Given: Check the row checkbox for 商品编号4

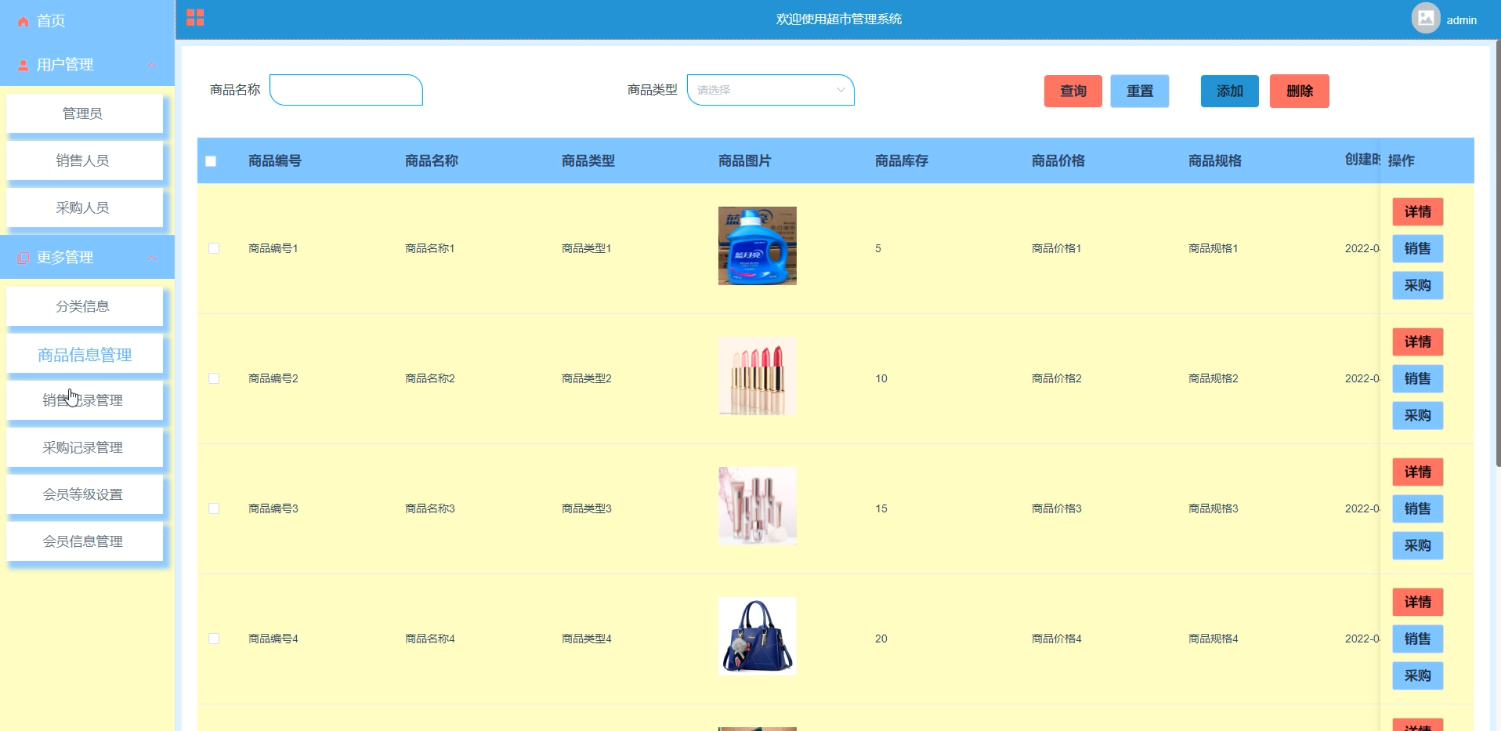Looking at the screenshot, I should tap(213, 638).
